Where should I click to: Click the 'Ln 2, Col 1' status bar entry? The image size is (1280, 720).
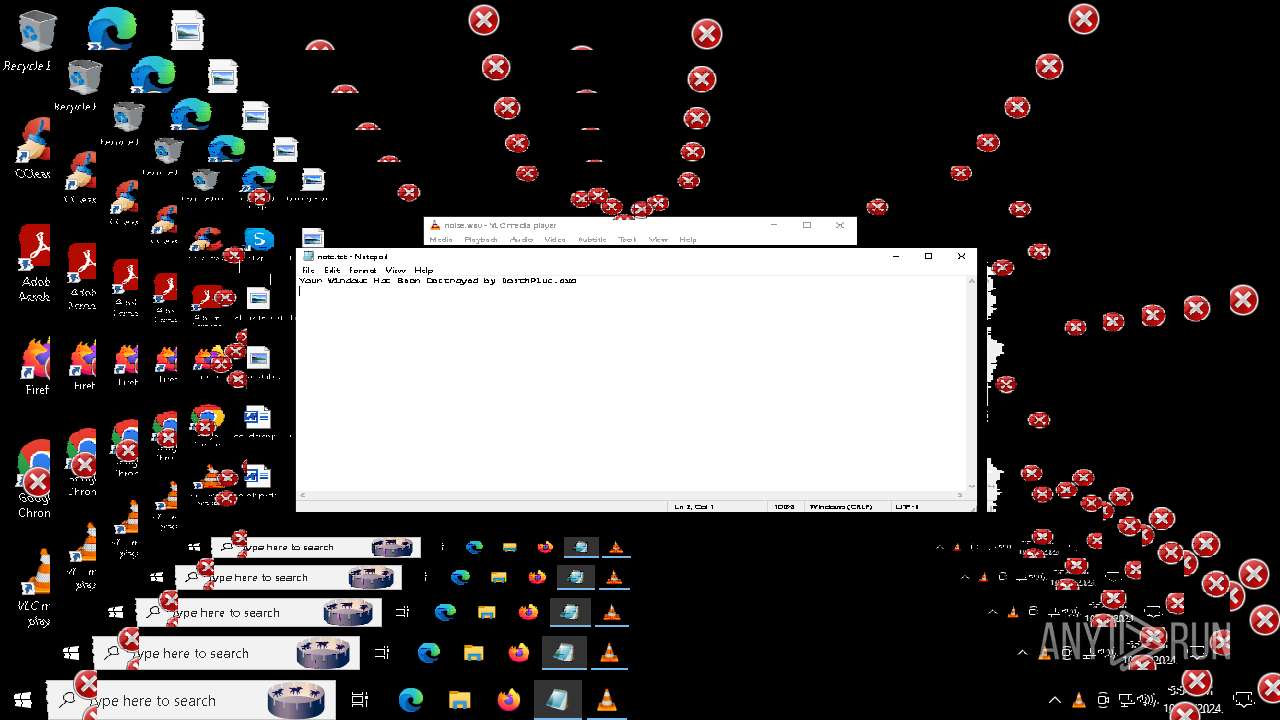(694, 507)
